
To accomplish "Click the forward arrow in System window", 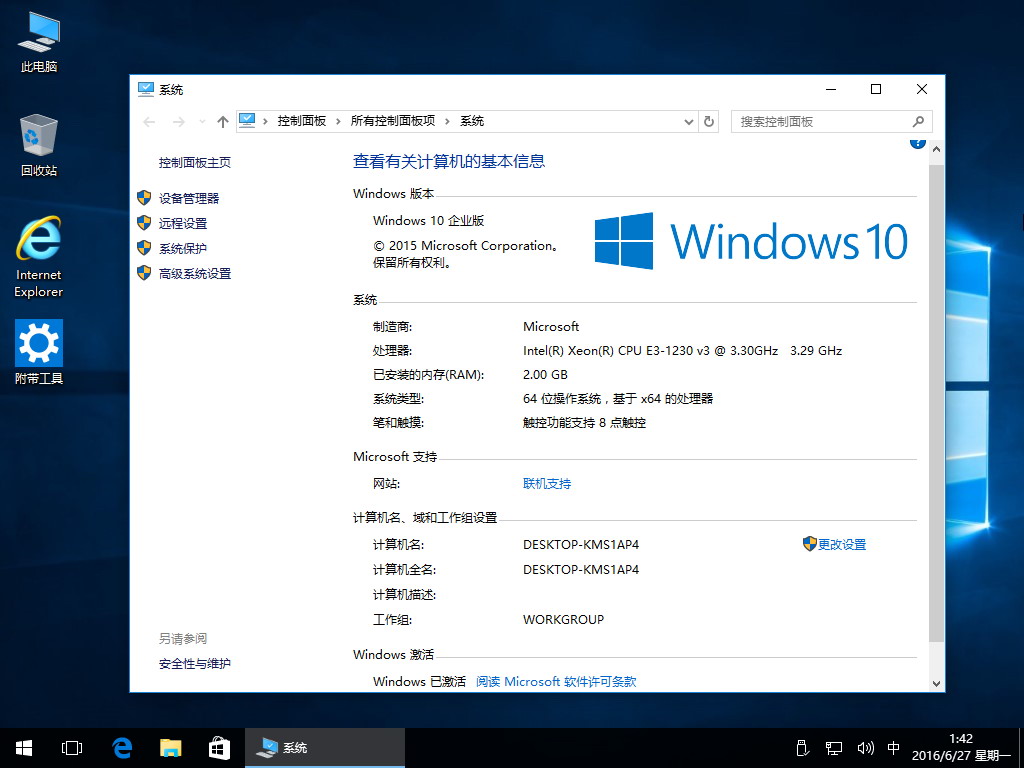I will point(178,121).
